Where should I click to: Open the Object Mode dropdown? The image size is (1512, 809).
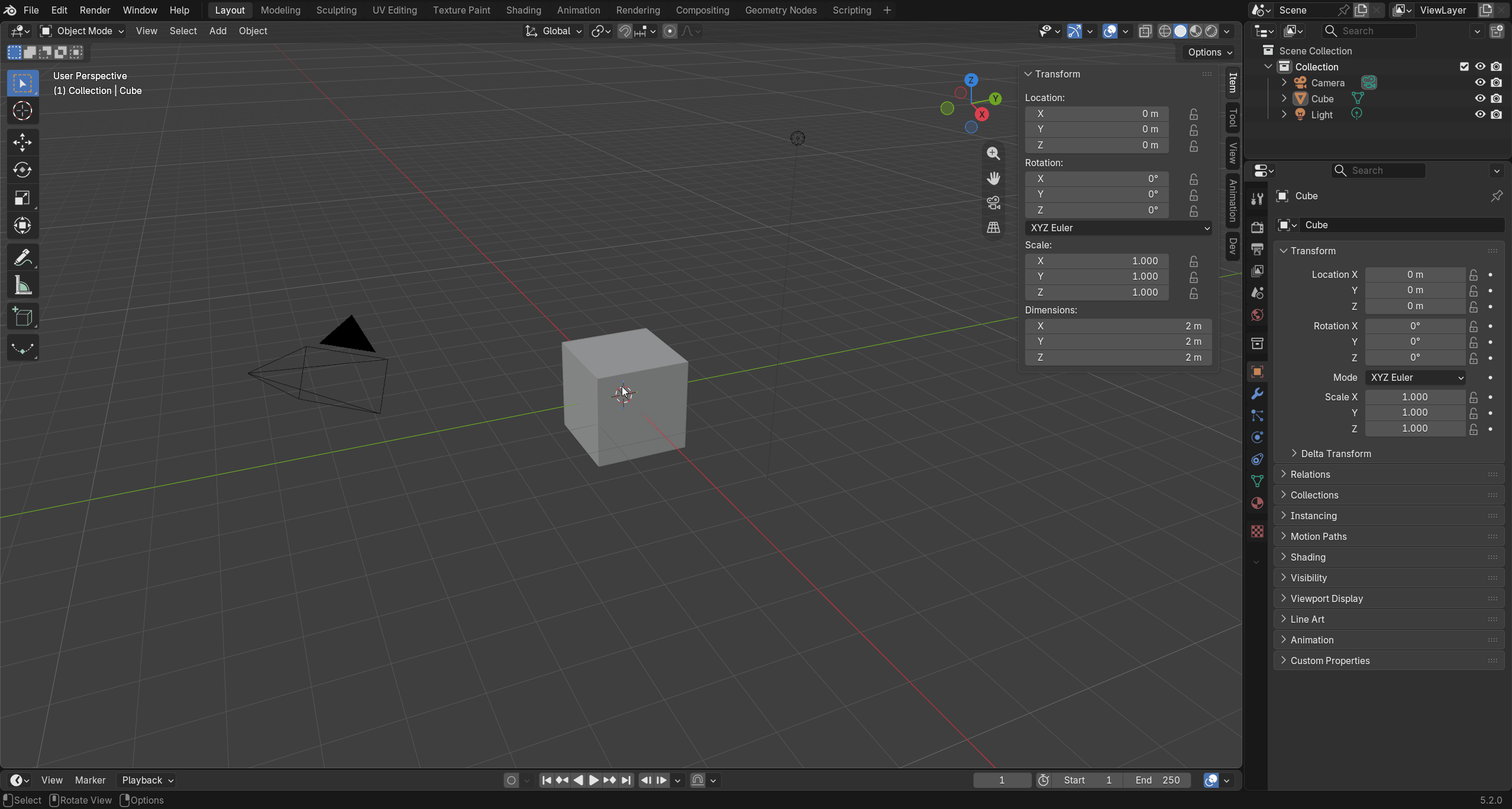82,31
